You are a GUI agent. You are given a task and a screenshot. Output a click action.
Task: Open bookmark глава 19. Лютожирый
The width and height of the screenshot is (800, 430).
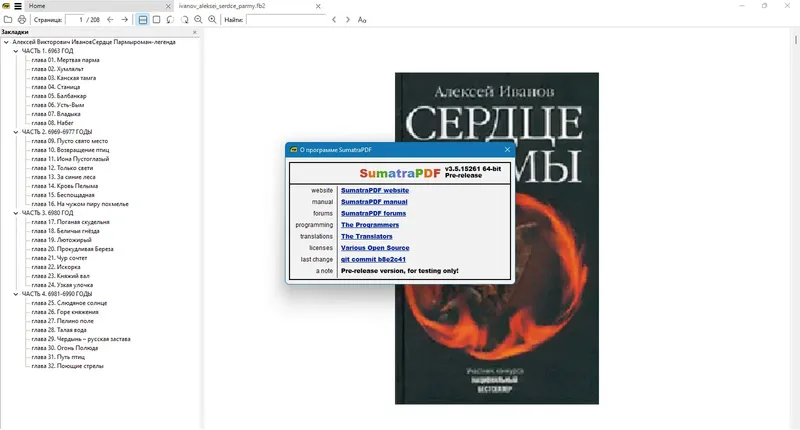[x=61, y=240]
